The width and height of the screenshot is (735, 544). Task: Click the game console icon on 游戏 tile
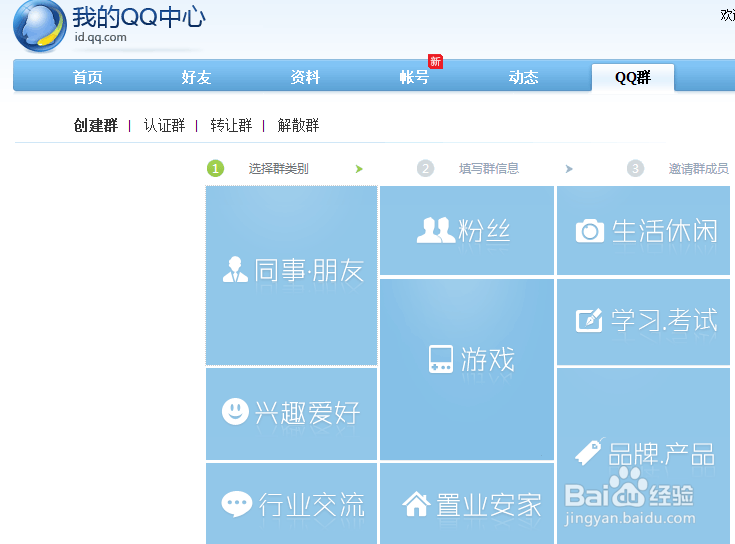441,359
